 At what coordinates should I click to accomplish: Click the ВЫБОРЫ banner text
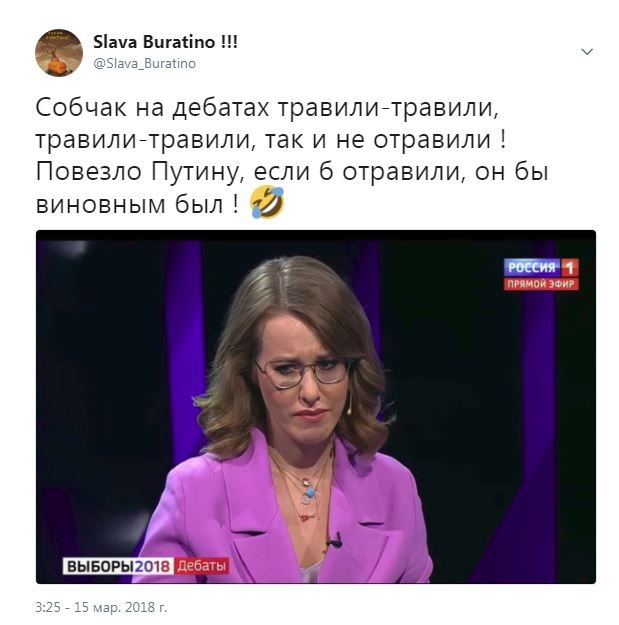[x=100, y=566]
